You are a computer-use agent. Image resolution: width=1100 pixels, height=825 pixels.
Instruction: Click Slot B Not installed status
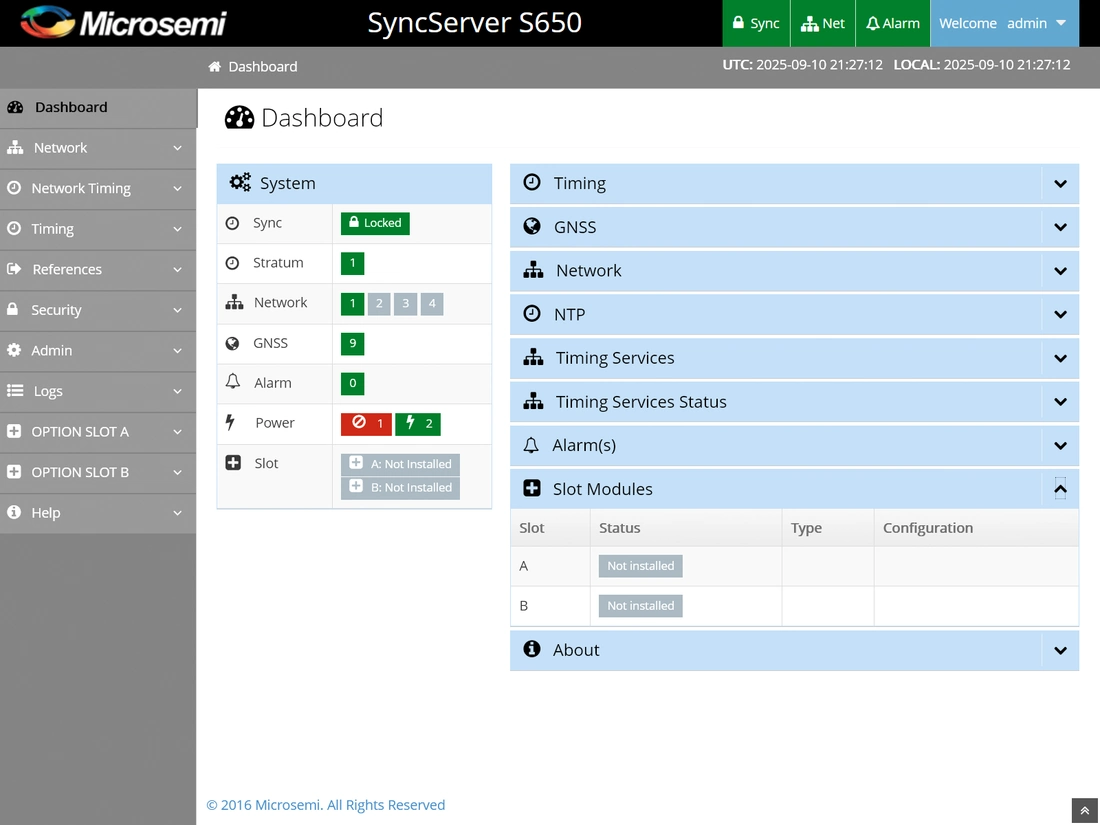click(640, 606)
